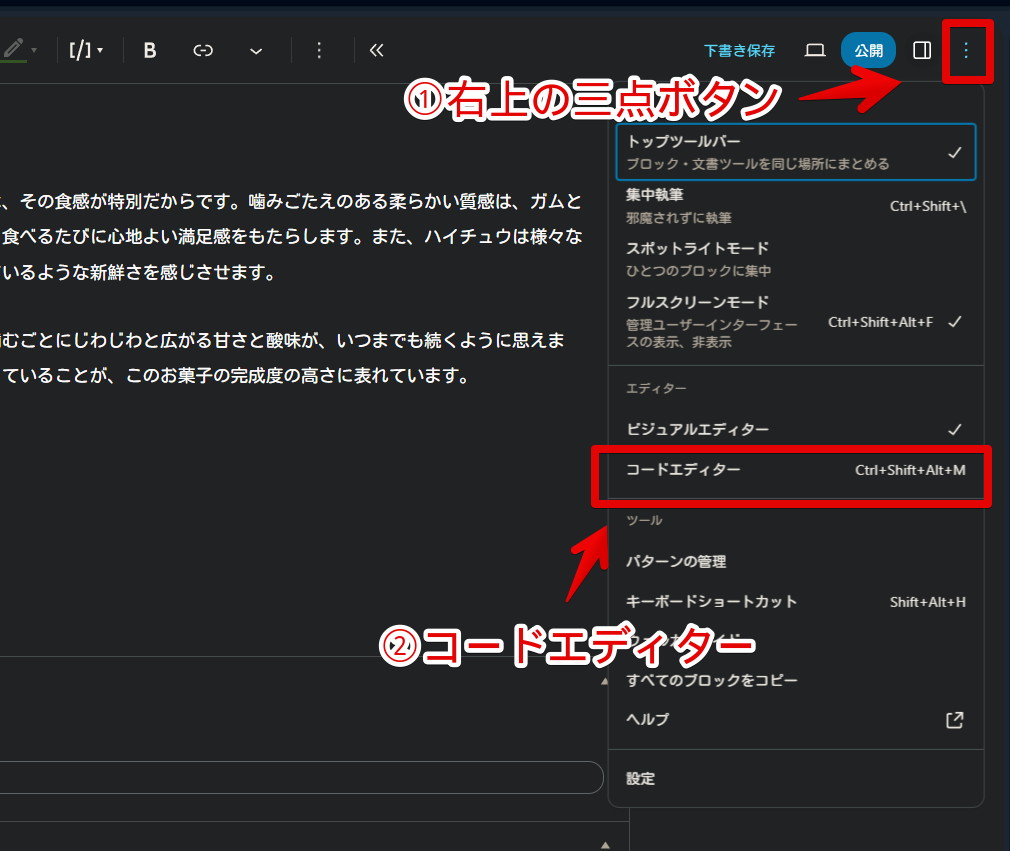
Task: Collapse the bottom panel arrow
Action: (605, 845)
